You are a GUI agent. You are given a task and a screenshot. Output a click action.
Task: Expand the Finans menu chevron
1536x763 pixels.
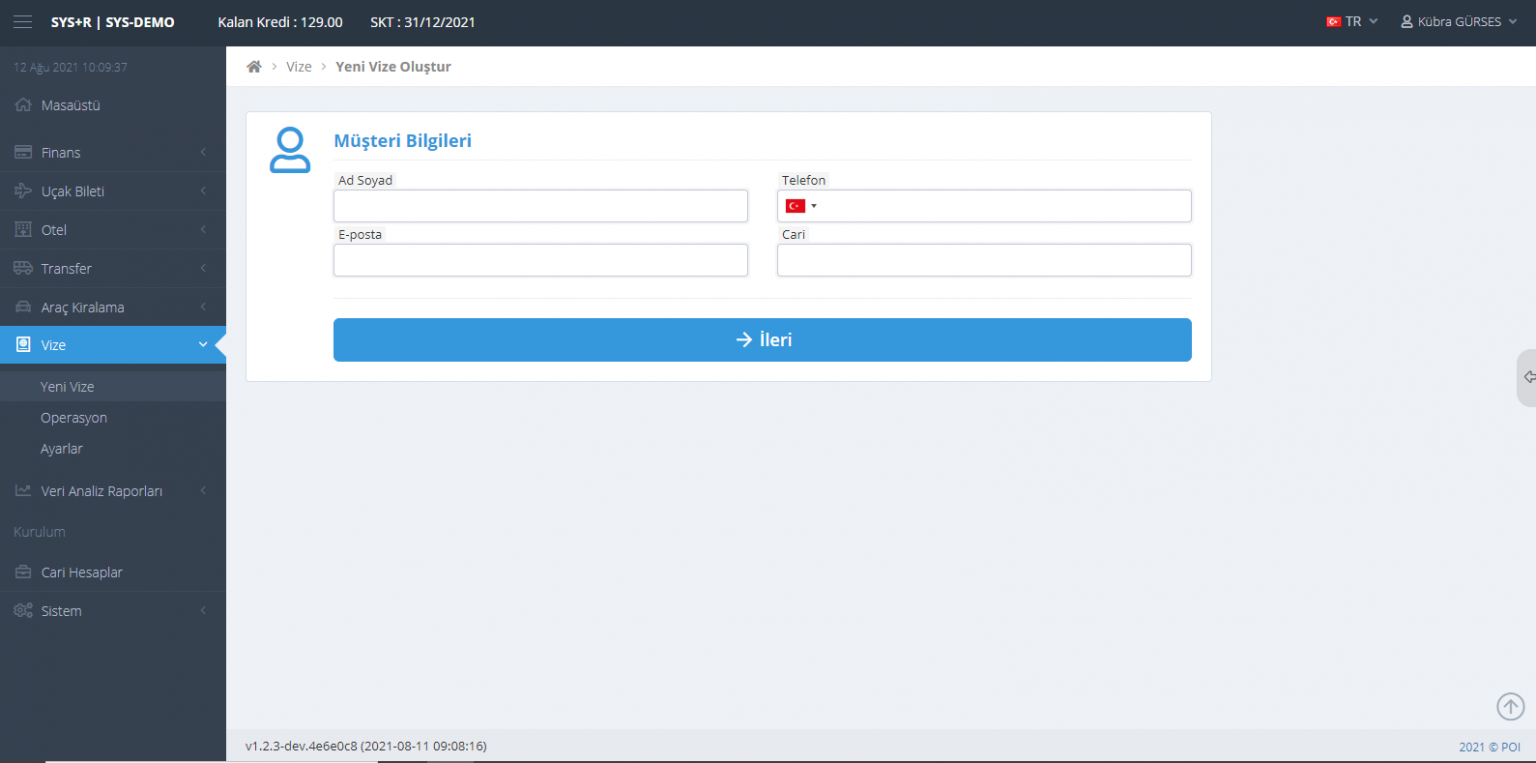[203, 152]
